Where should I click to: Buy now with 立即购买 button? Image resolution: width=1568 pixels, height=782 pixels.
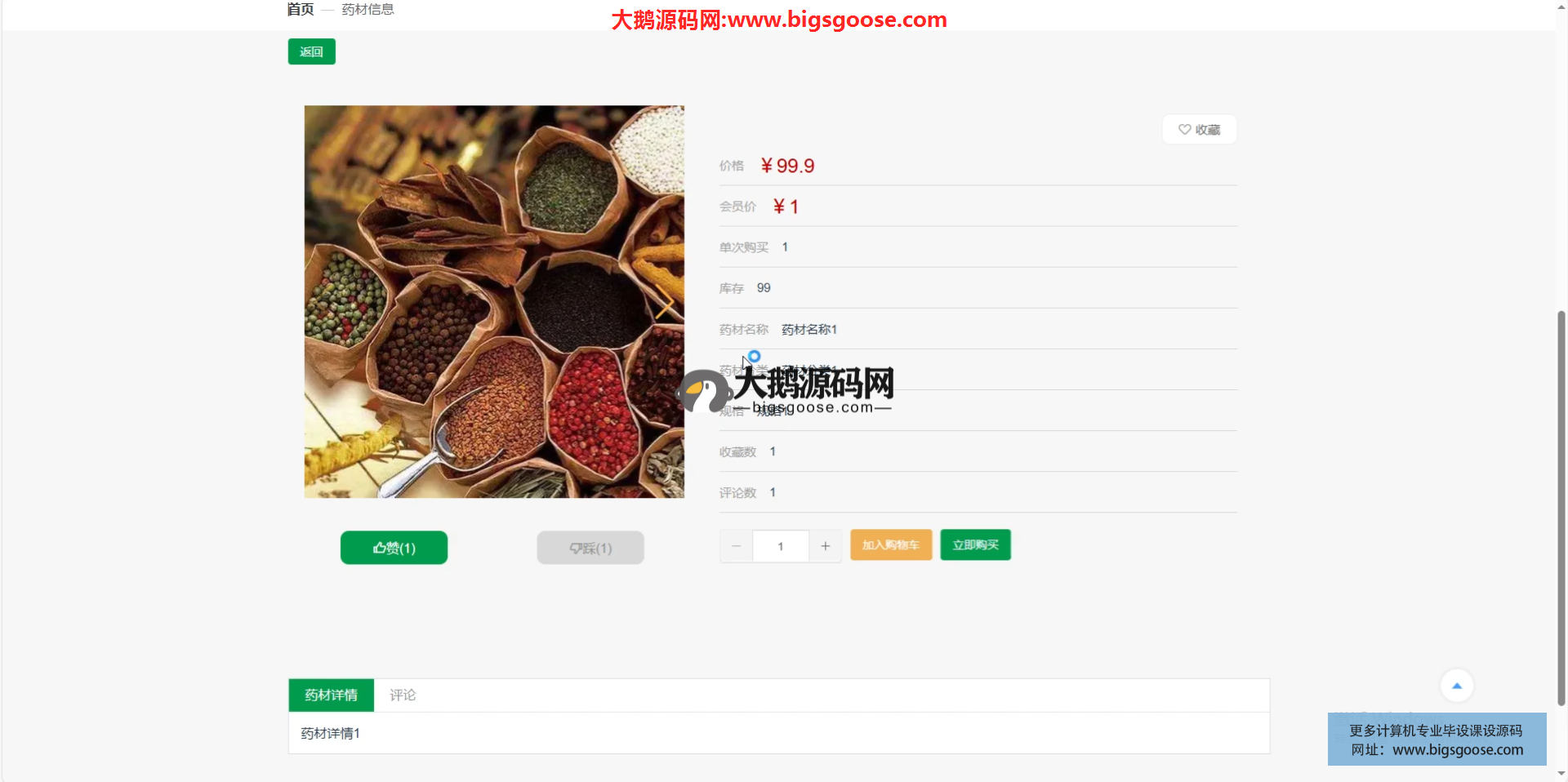pyautogui.click(x=976, y=545)
